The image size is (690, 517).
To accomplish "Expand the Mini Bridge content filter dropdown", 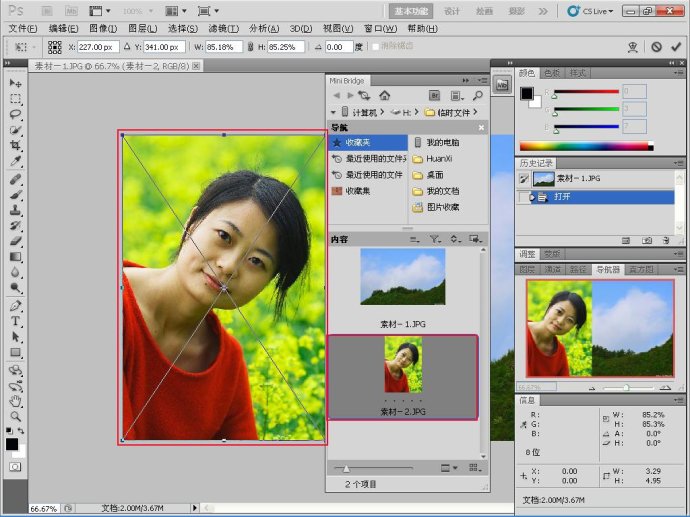I will (435, 239).
